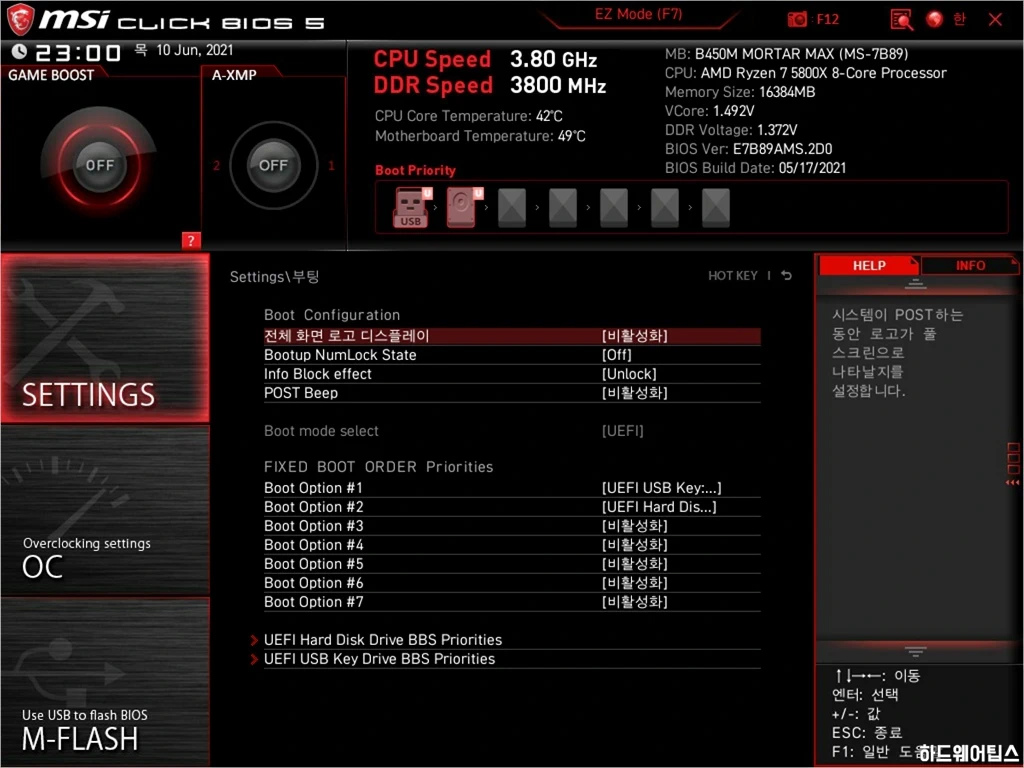Image resolution: width=1024 pixels, height=768 pixels.
Task: Set the Boot Option #7 value
Action: pyautogui.click(x=635, y=601)
